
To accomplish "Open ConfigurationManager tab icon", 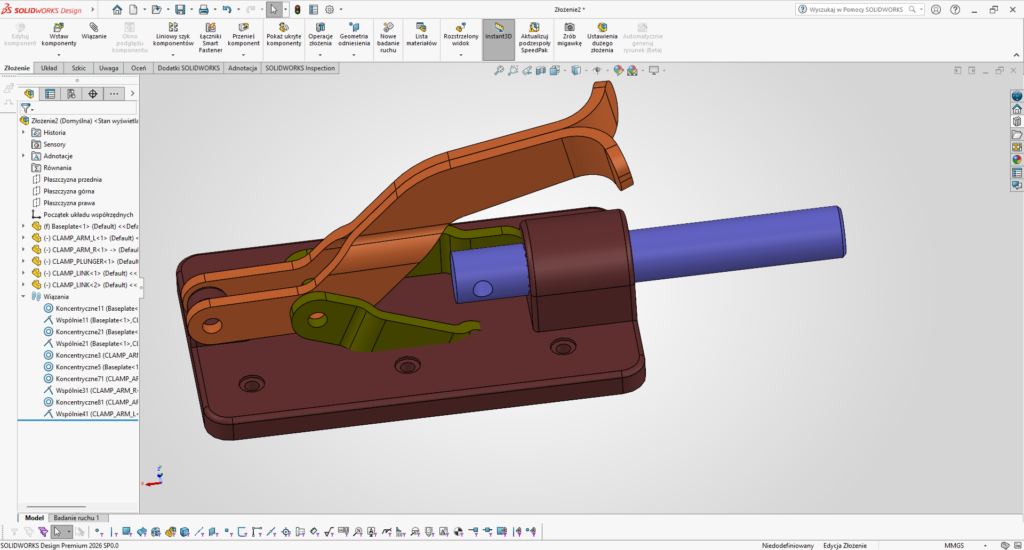I will click(x=71, y=94).
